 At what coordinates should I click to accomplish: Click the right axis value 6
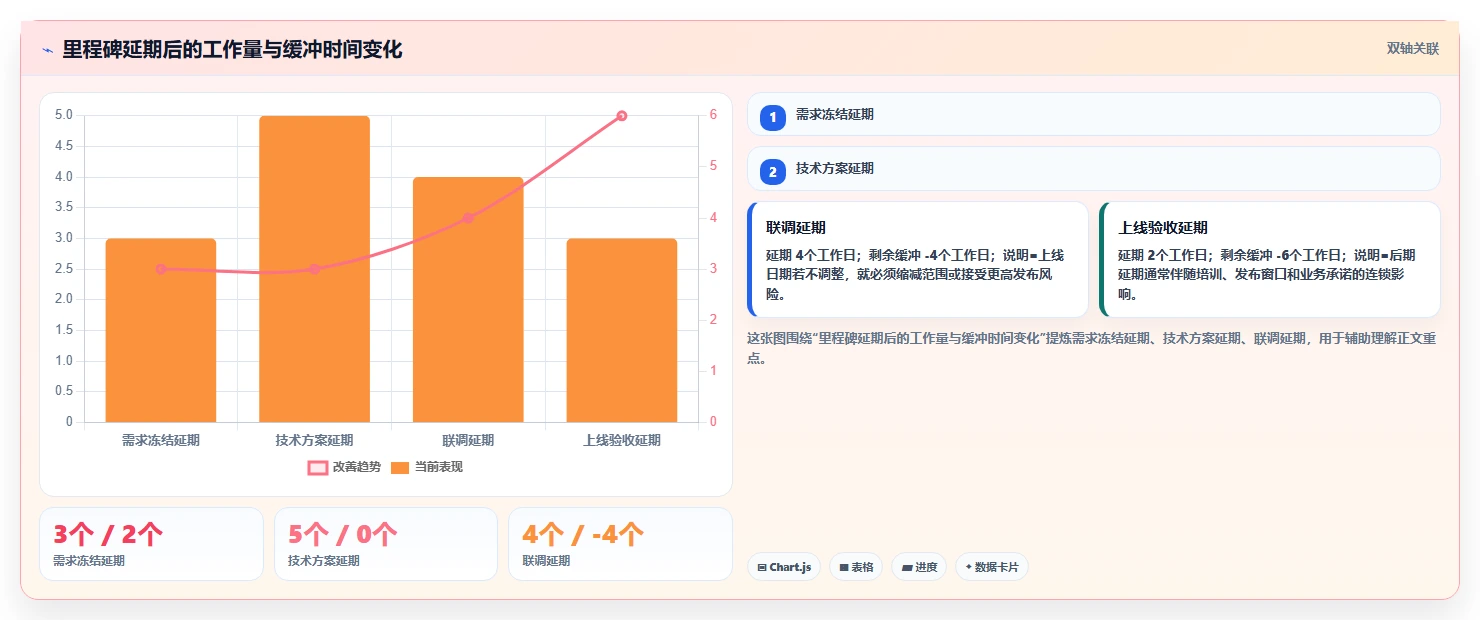[713, 115]
